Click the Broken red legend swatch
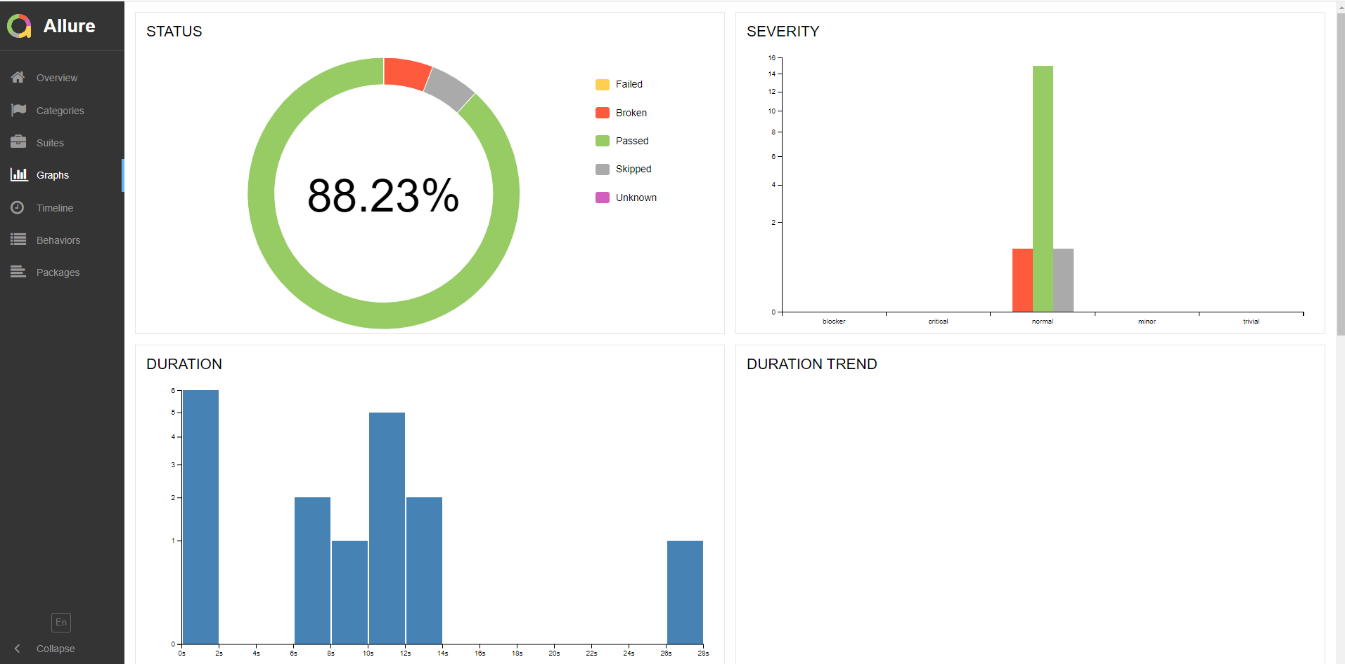The width and height of the screenshot is (1345, 664). click(602, 113)
